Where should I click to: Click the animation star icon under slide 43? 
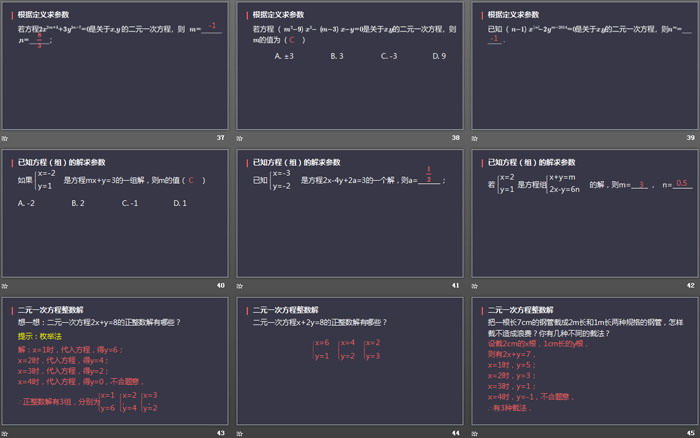(5, 434)
